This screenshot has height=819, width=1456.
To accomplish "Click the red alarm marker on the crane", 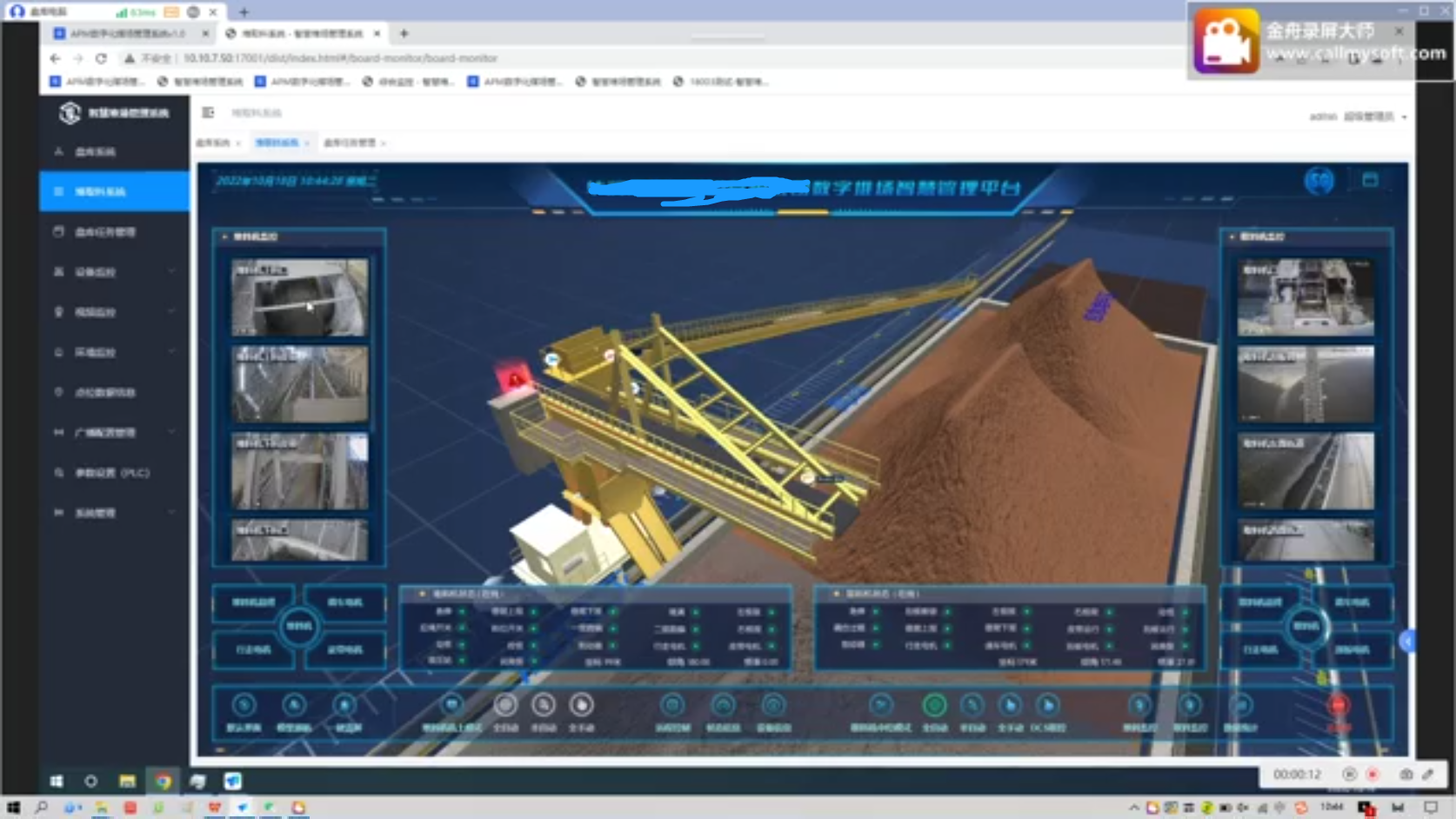I will point(515,378).
